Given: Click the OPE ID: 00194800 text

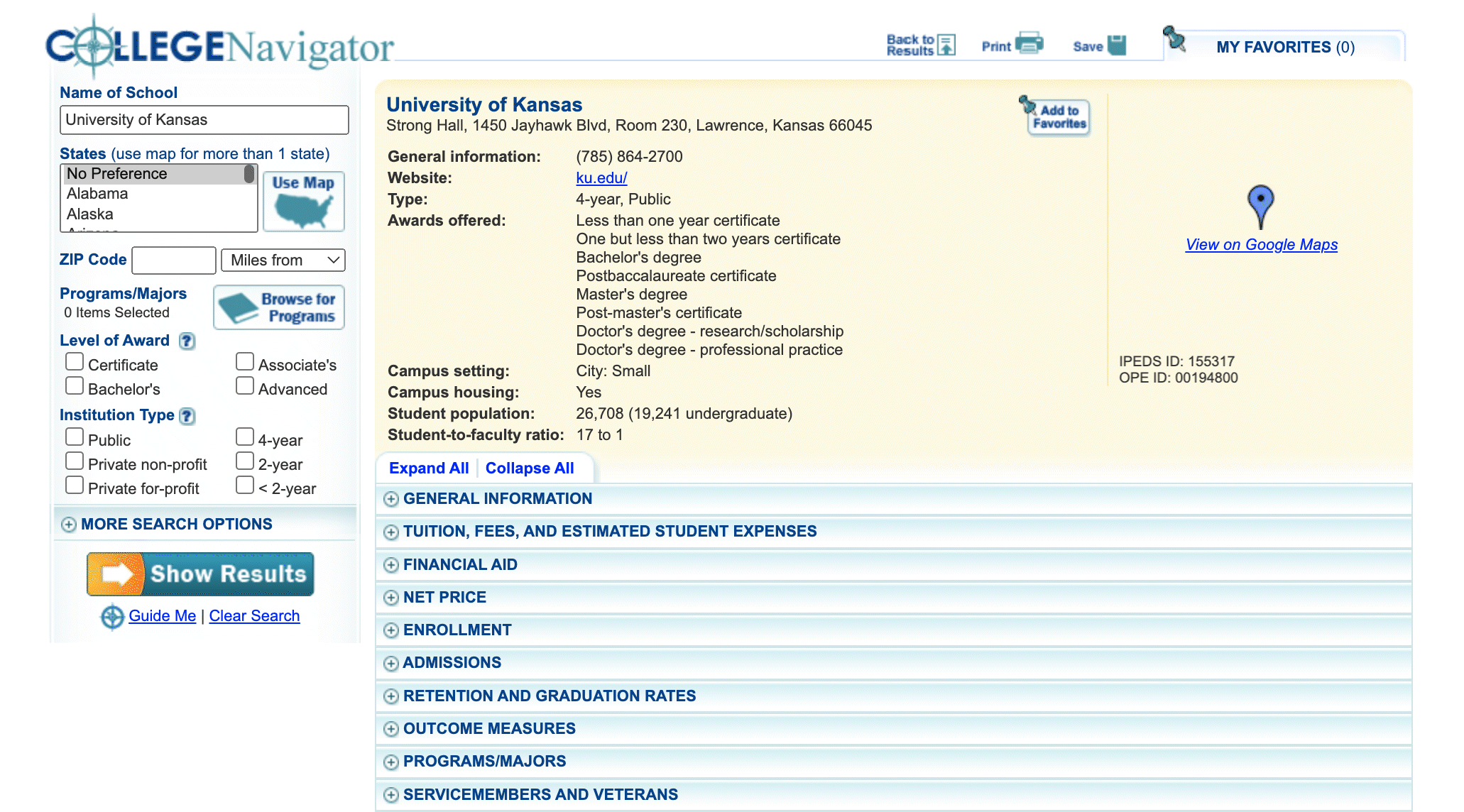Looking at the screenshot, I should click(1178, 378).
